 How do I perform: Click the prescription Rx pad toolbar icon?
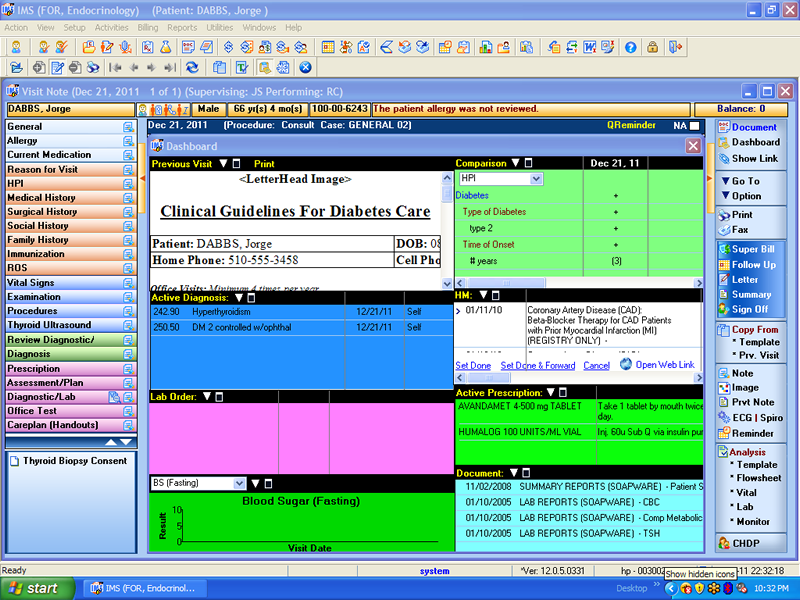147,47
